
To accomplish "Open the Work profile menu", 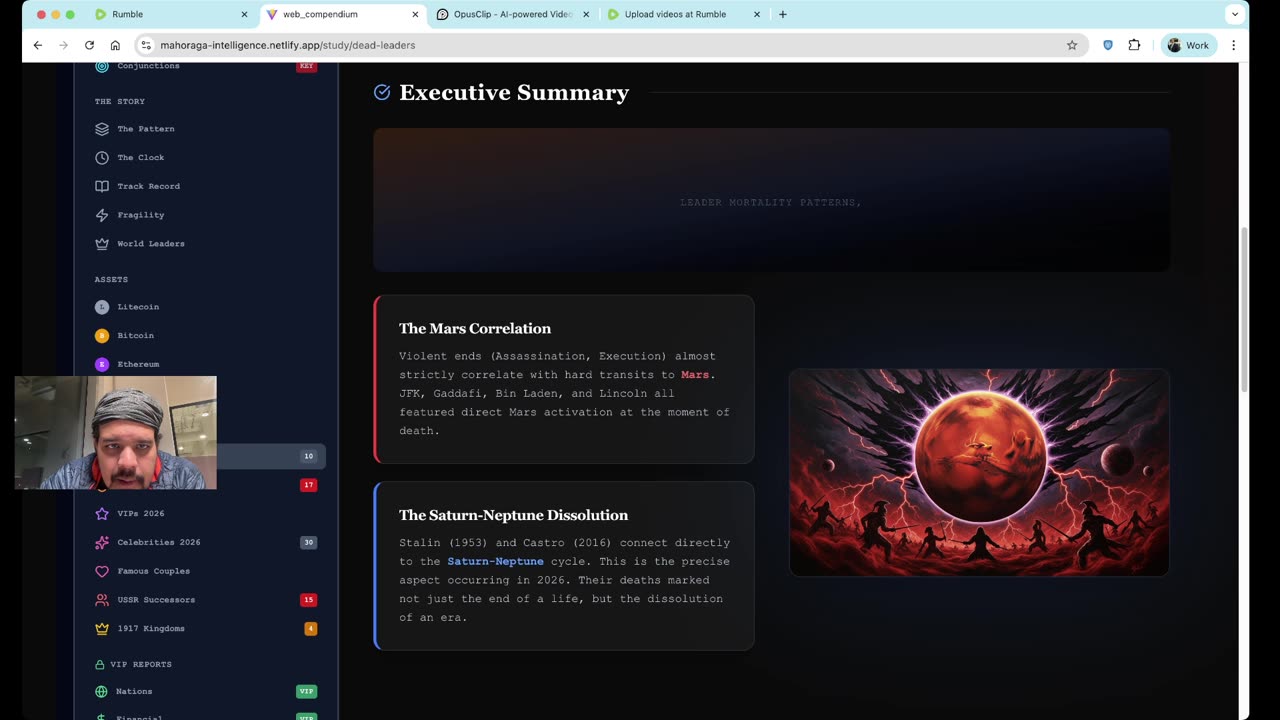I will 1189,45.
